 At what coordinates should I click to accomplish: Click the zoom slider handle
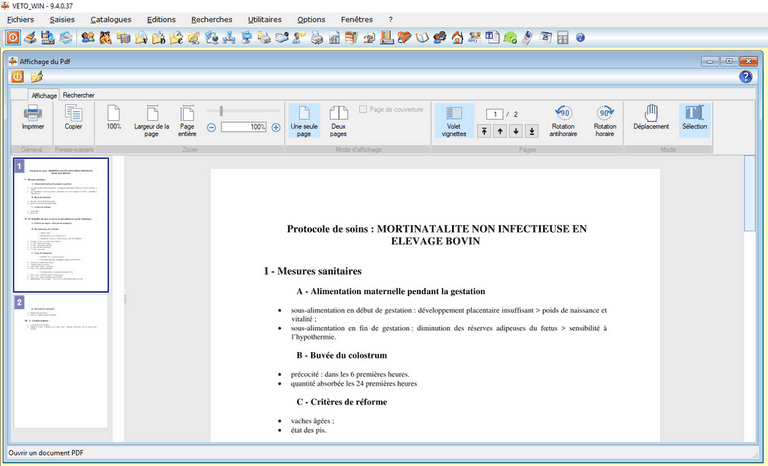coord(221,111)
